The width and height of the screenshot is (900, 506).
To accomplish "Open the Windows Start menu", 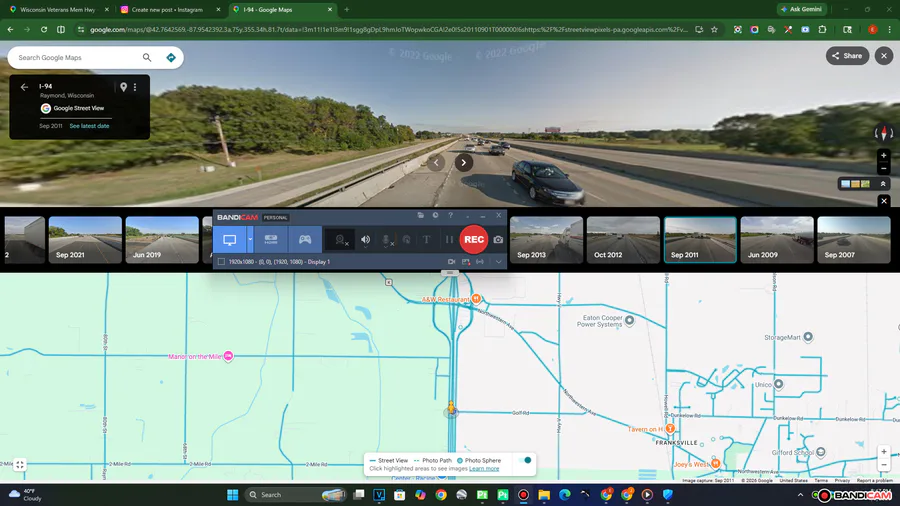I will point(232,495).
